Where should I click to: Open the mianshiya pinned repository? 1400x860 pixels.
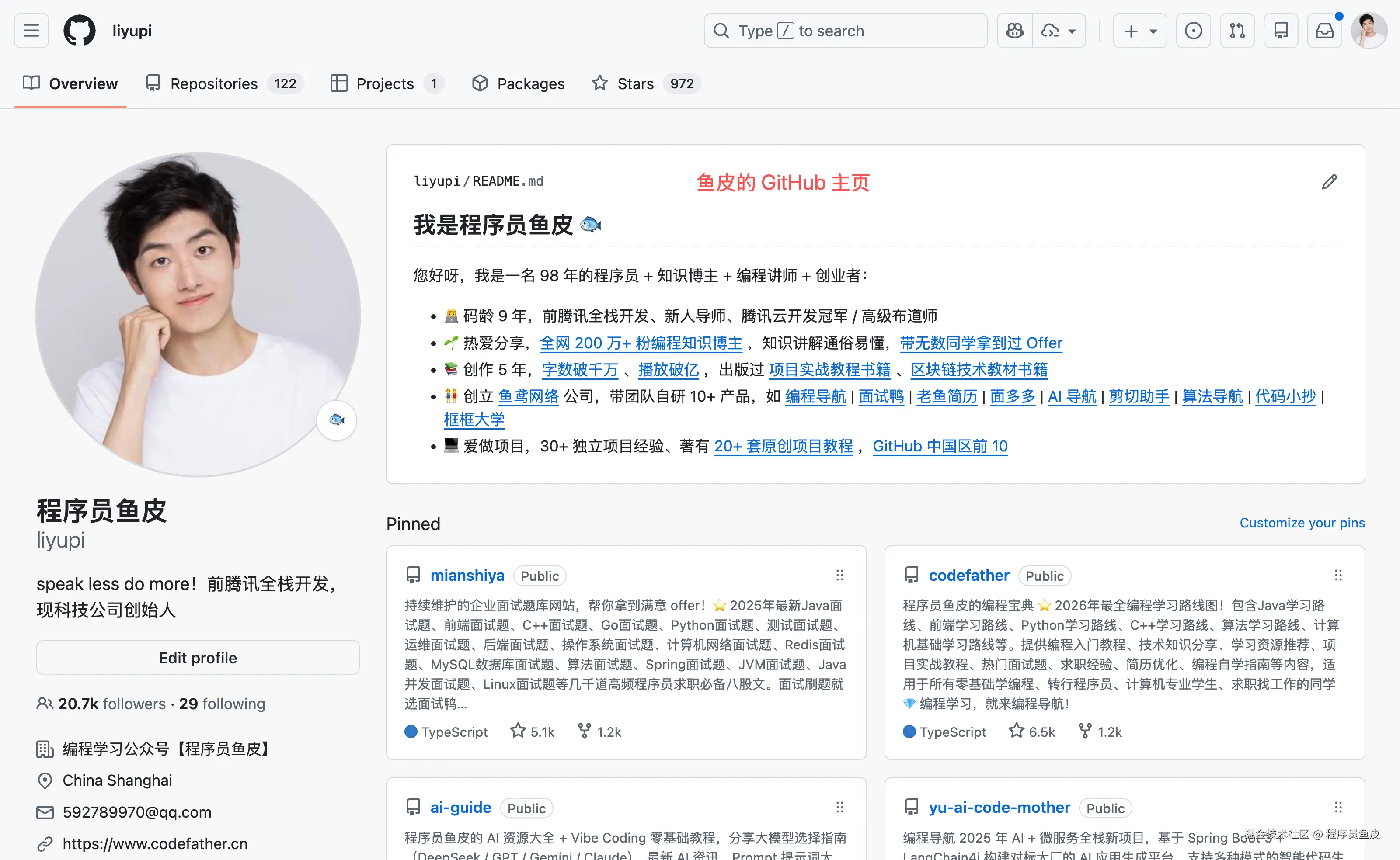click(467, 575)
